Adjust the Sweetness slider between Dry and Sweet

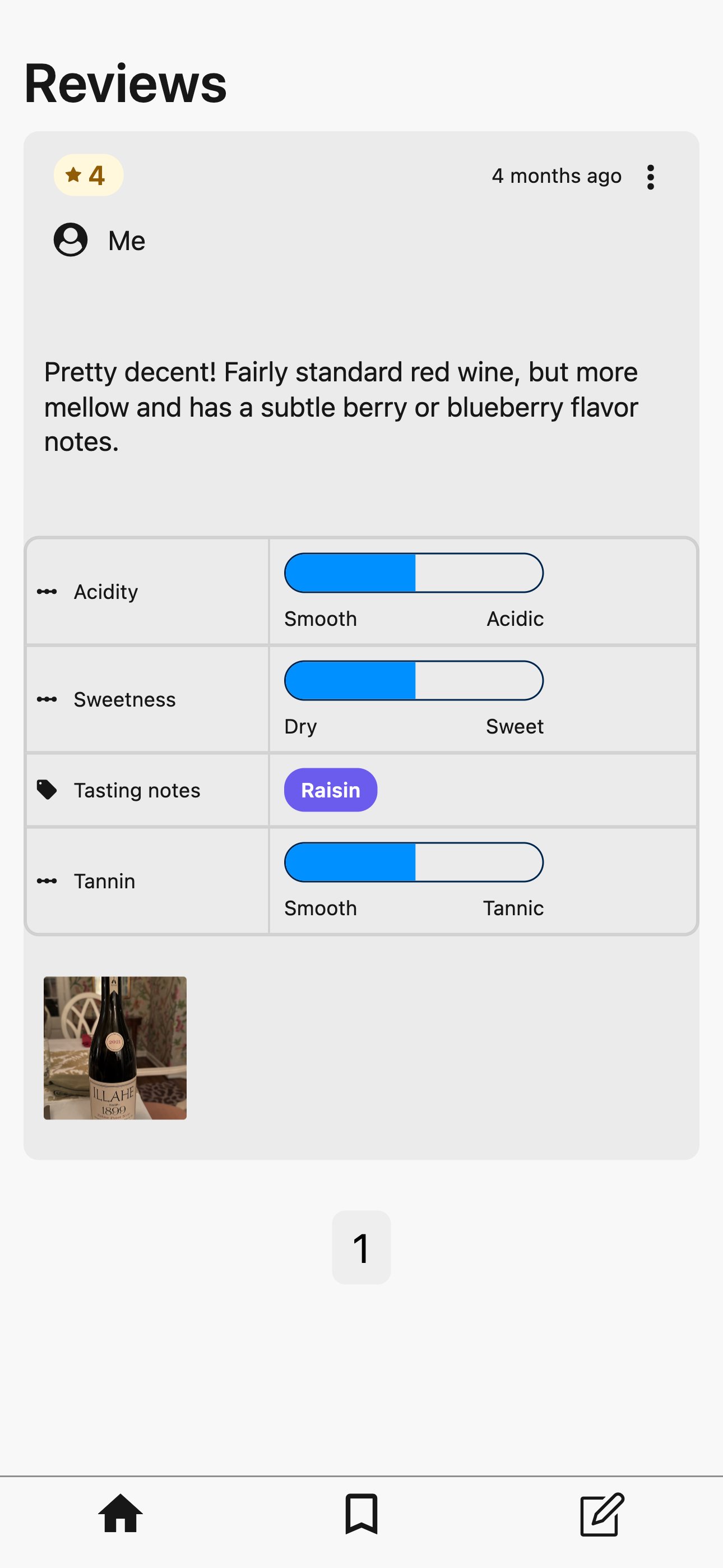(x=413, y=680)
